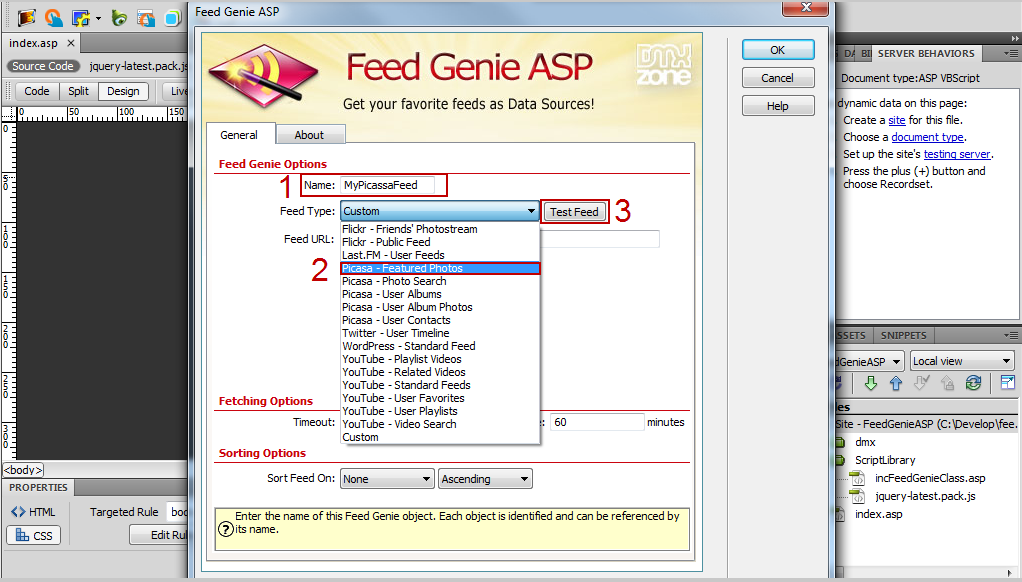This screenshot has width=1022, height=582.
Task: Choose YouTube - User Favorites option
Action: tap(440, 398)
